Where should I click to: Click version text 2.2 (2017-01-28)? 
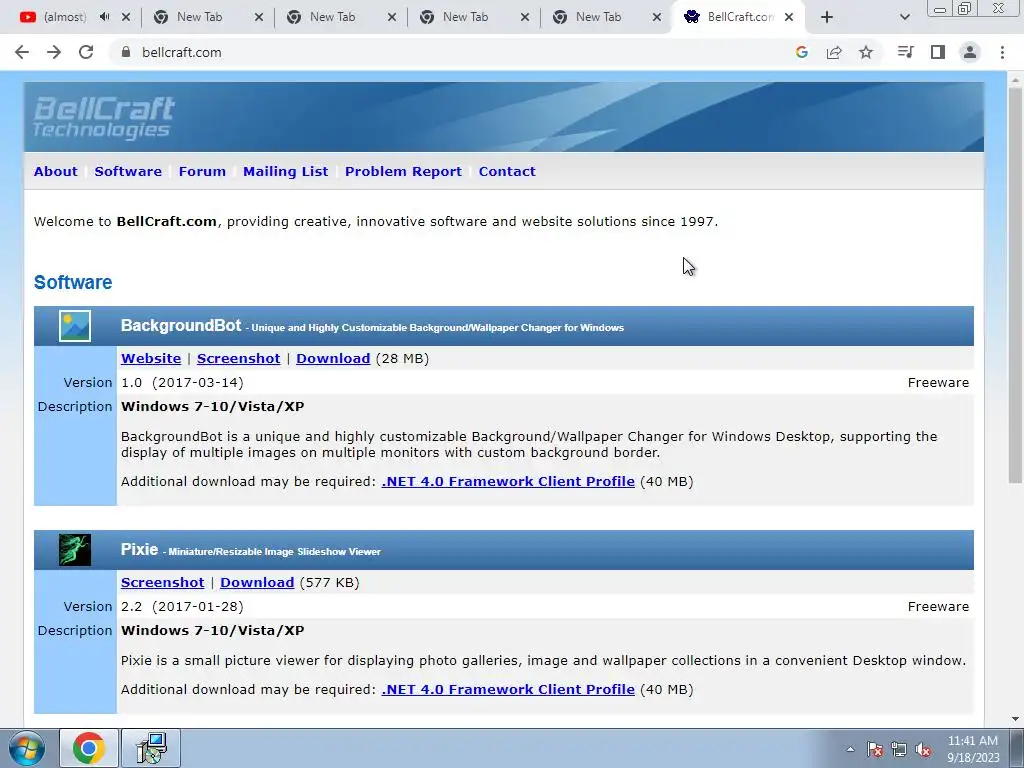click(x=182, y=607)
